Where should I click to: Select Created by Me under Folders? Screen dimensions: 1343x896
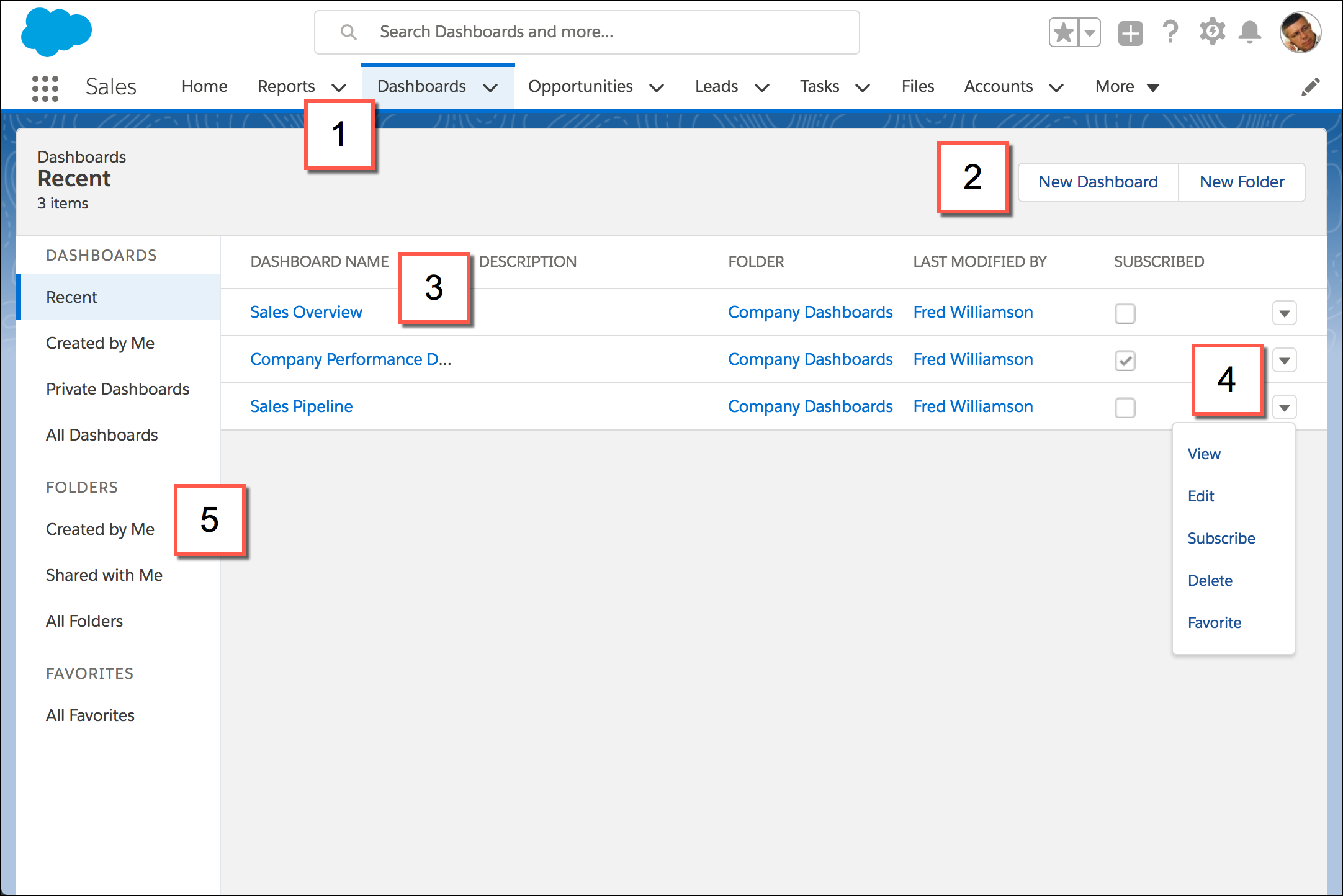coord(100,529)
